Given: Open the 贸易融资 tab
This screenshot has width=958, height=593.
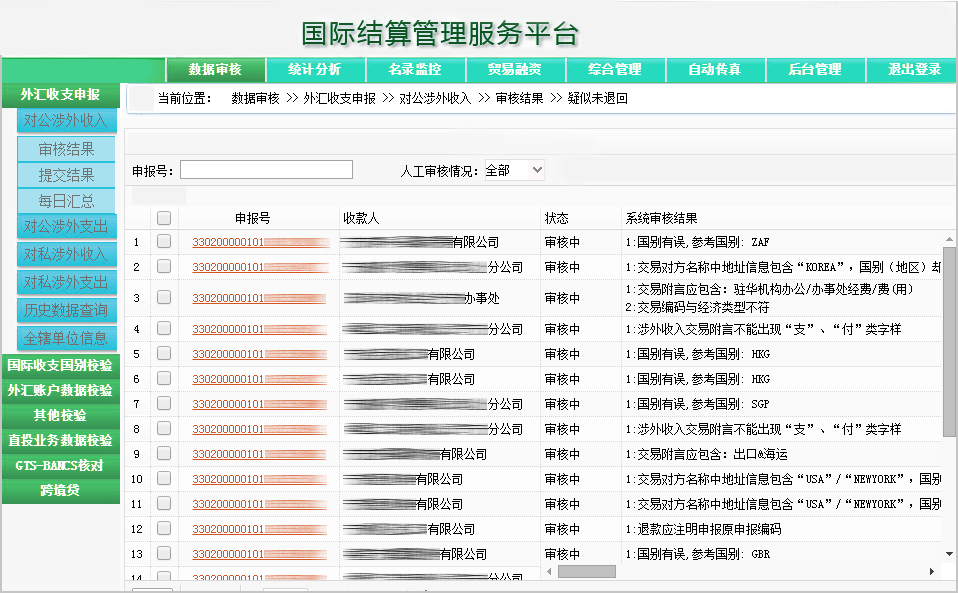Looking at the screenshot, I should (x=515, y=70).
